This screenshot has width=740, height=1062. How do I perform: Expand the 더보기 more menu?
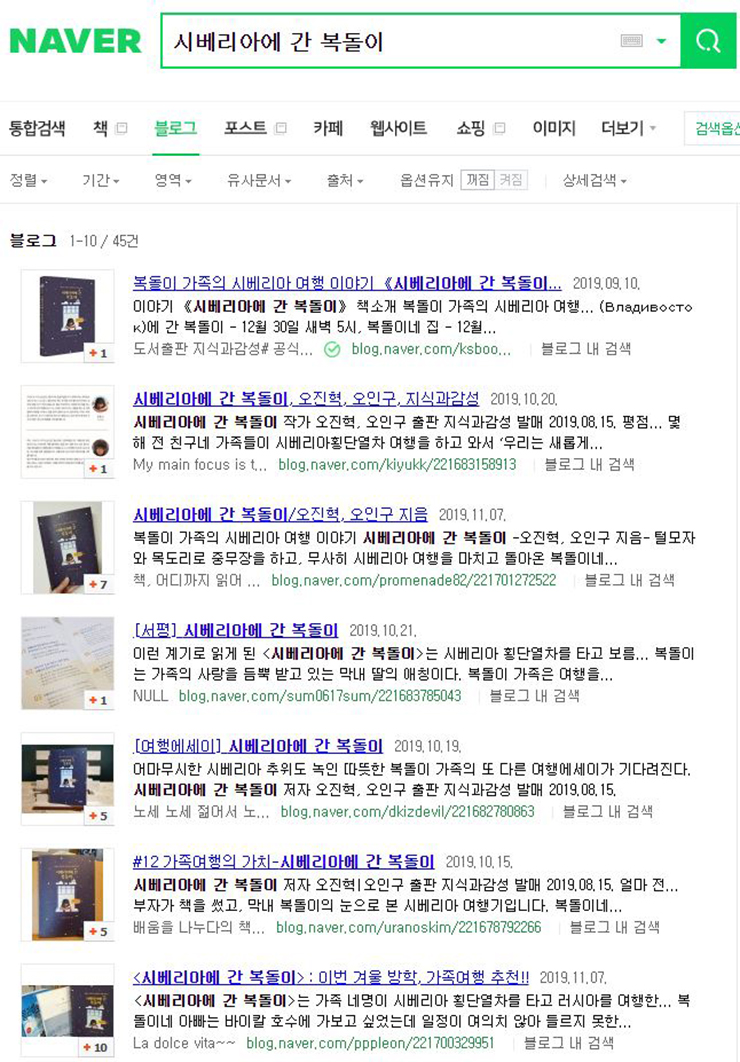pyautogui.click(x=628, y=128)
